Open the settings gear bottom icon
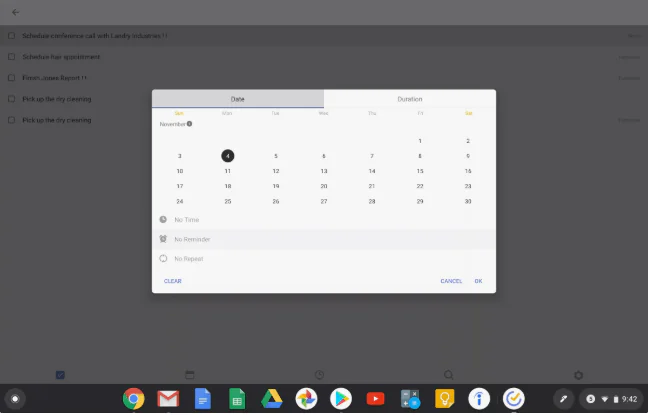This screenshot has height=415, width=648. (x=578, y=375)
